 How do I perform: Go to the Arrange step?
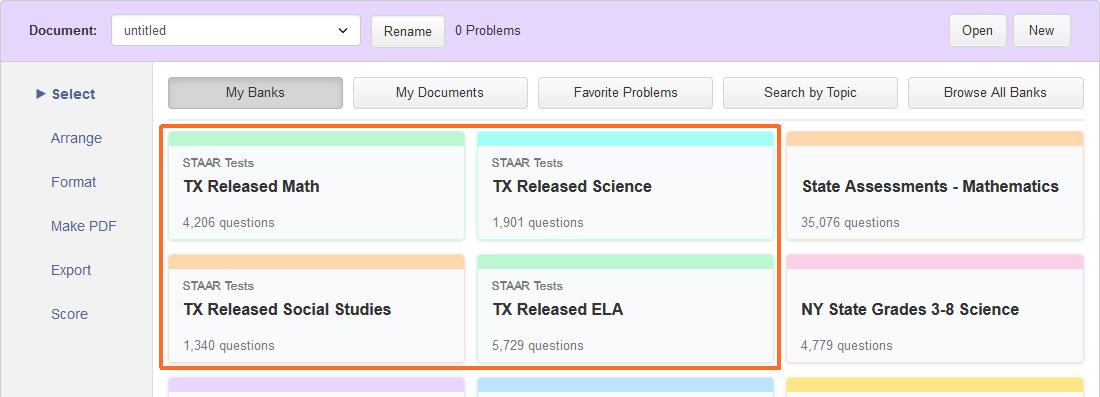pyautogui.click(x=76, y=138)
